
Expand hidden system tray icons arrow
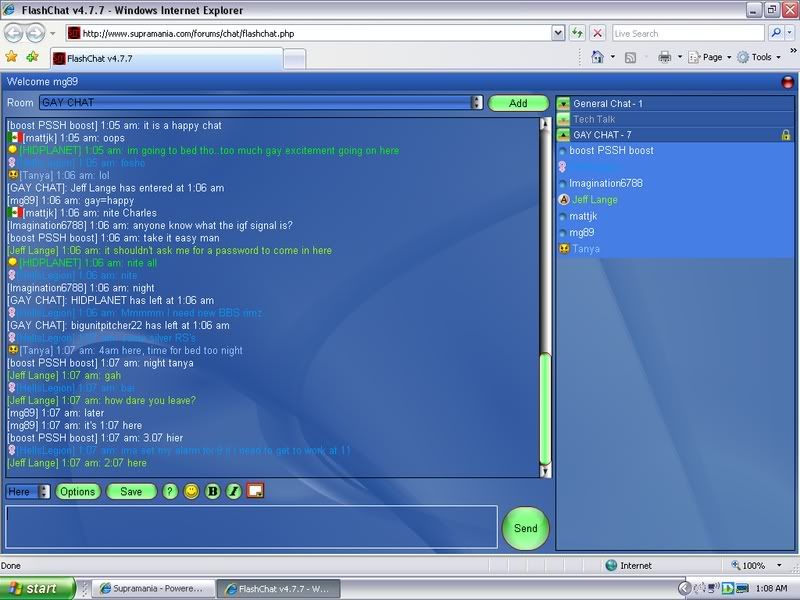pos(685,588)
